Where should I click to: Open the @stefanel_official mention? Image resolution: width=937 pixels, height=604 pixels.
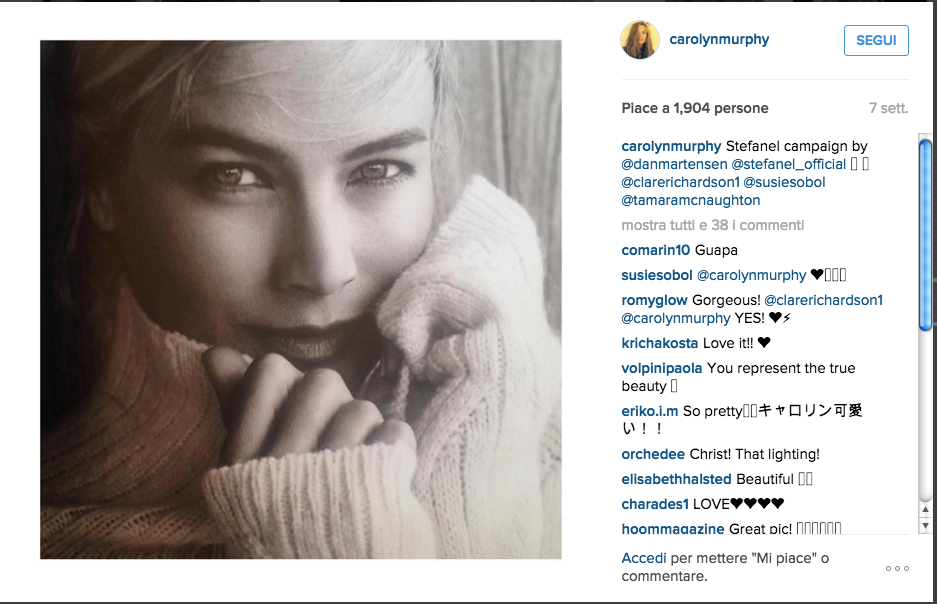(788, 164)
